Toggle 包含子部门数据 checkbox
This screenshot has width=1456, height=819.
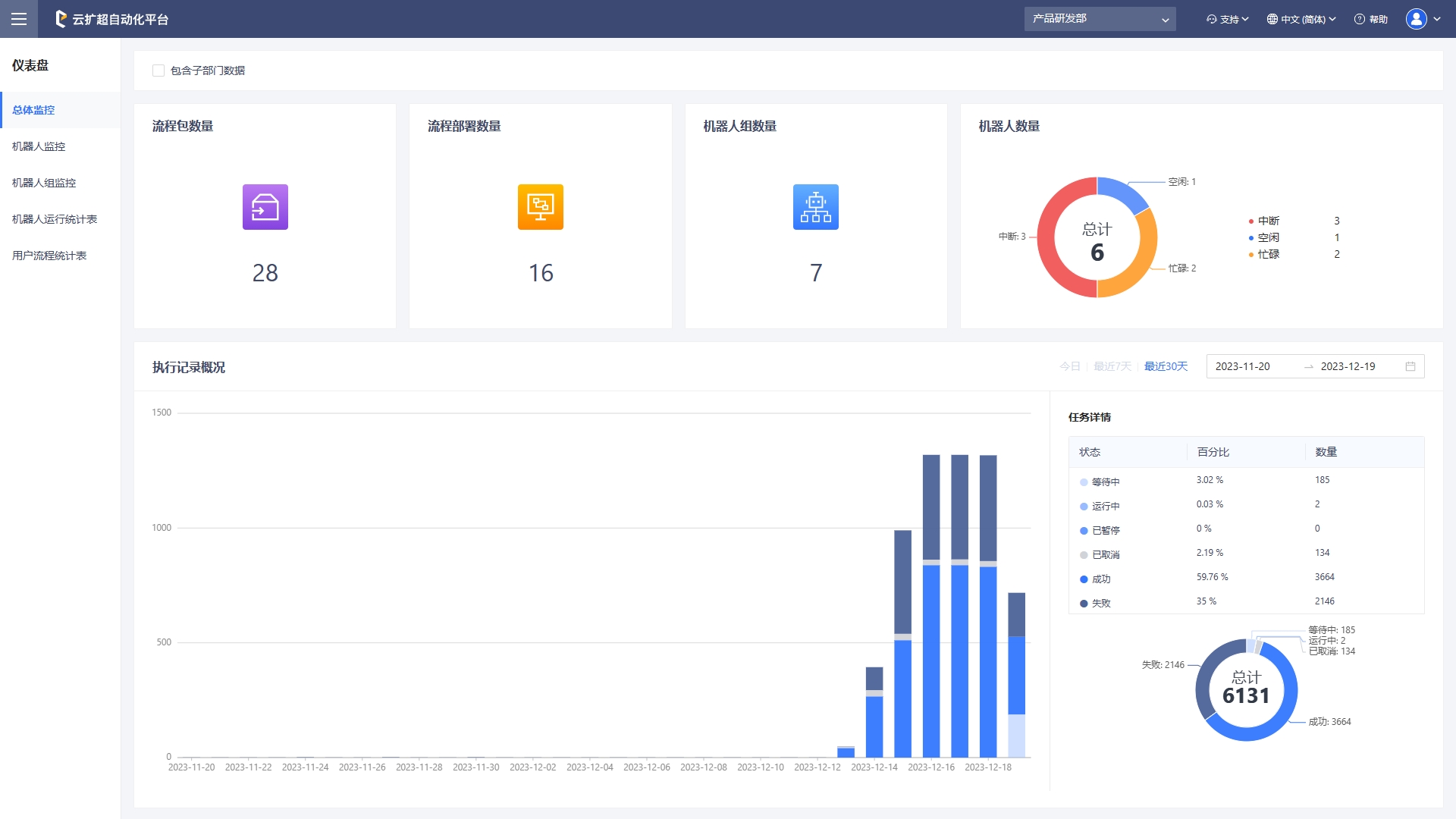(x=158, y=71)
